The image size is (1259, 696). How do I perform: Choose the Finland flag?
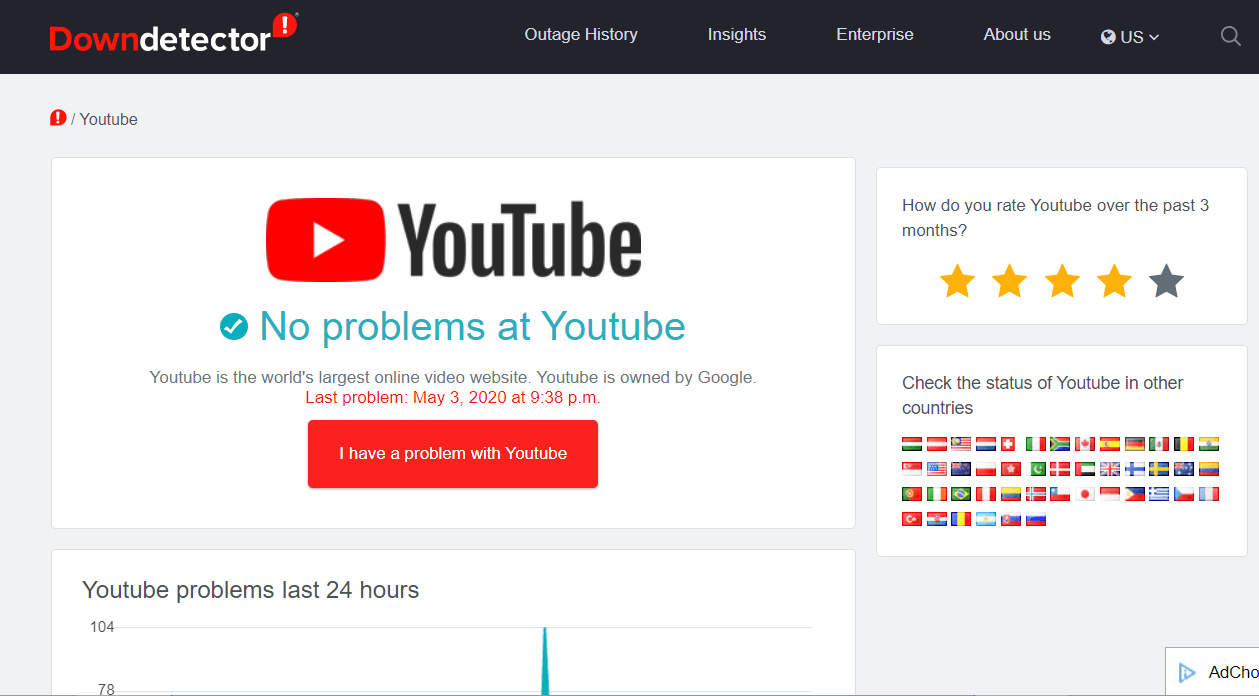[x=1135, y=469]
